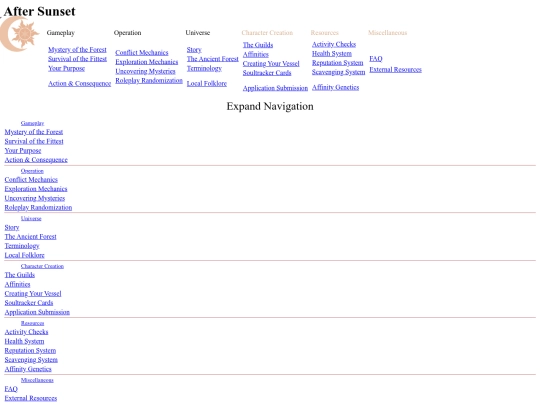Click small Operation link in the expanded list
Viewport: 540px width, 405px height.
pyautogui.click(x=32, y=171)
